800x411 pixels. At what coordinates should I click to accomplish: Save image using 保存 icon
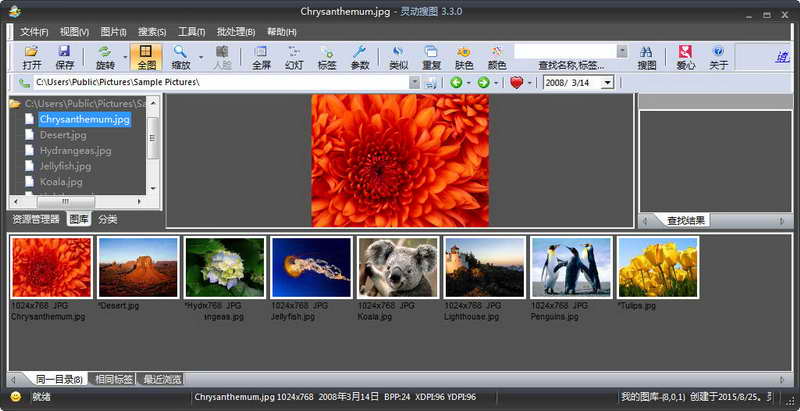point(64,57)
